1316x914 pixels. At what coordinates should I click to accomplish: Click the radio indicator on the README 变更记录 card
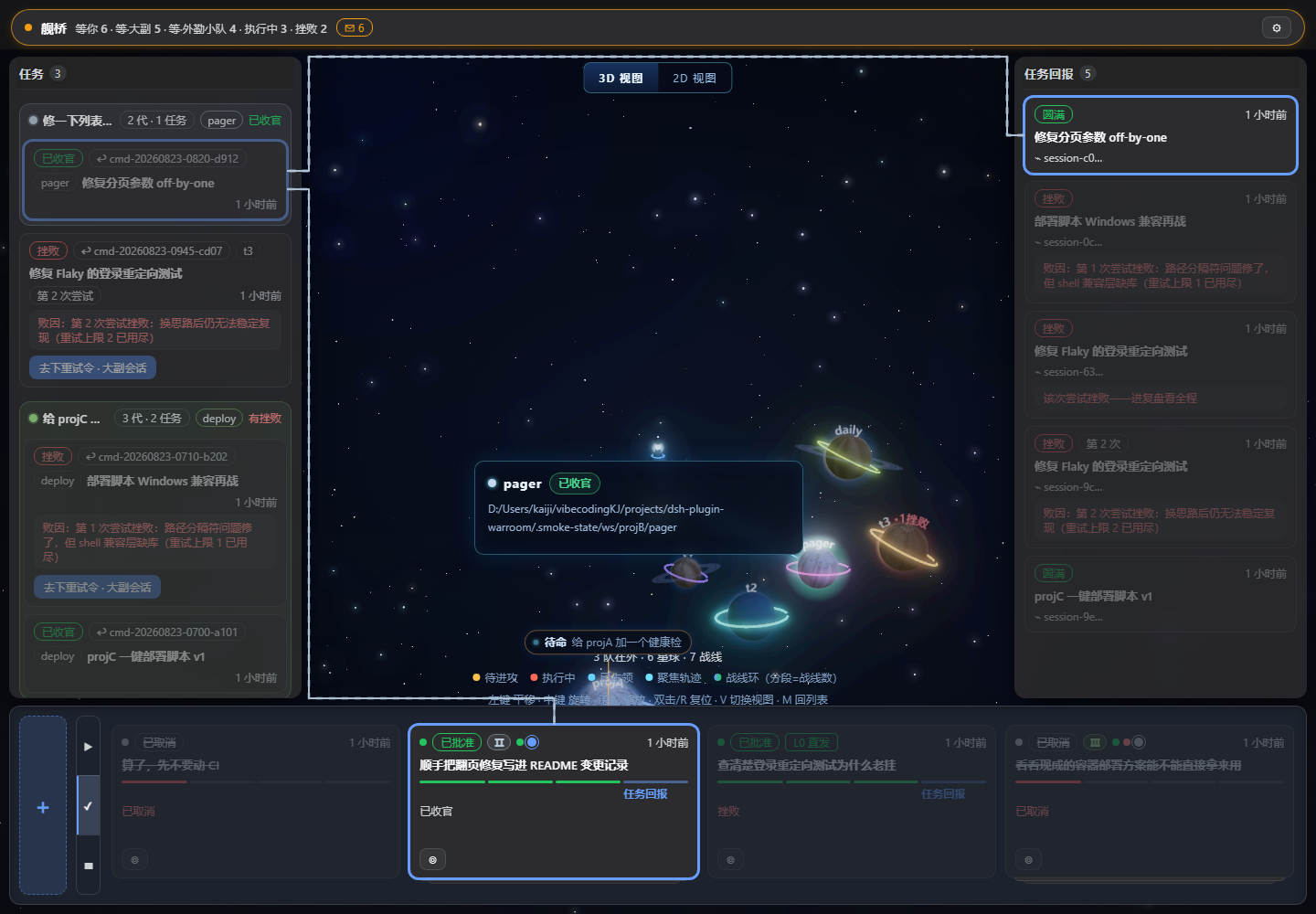click(x=532, y=742)
